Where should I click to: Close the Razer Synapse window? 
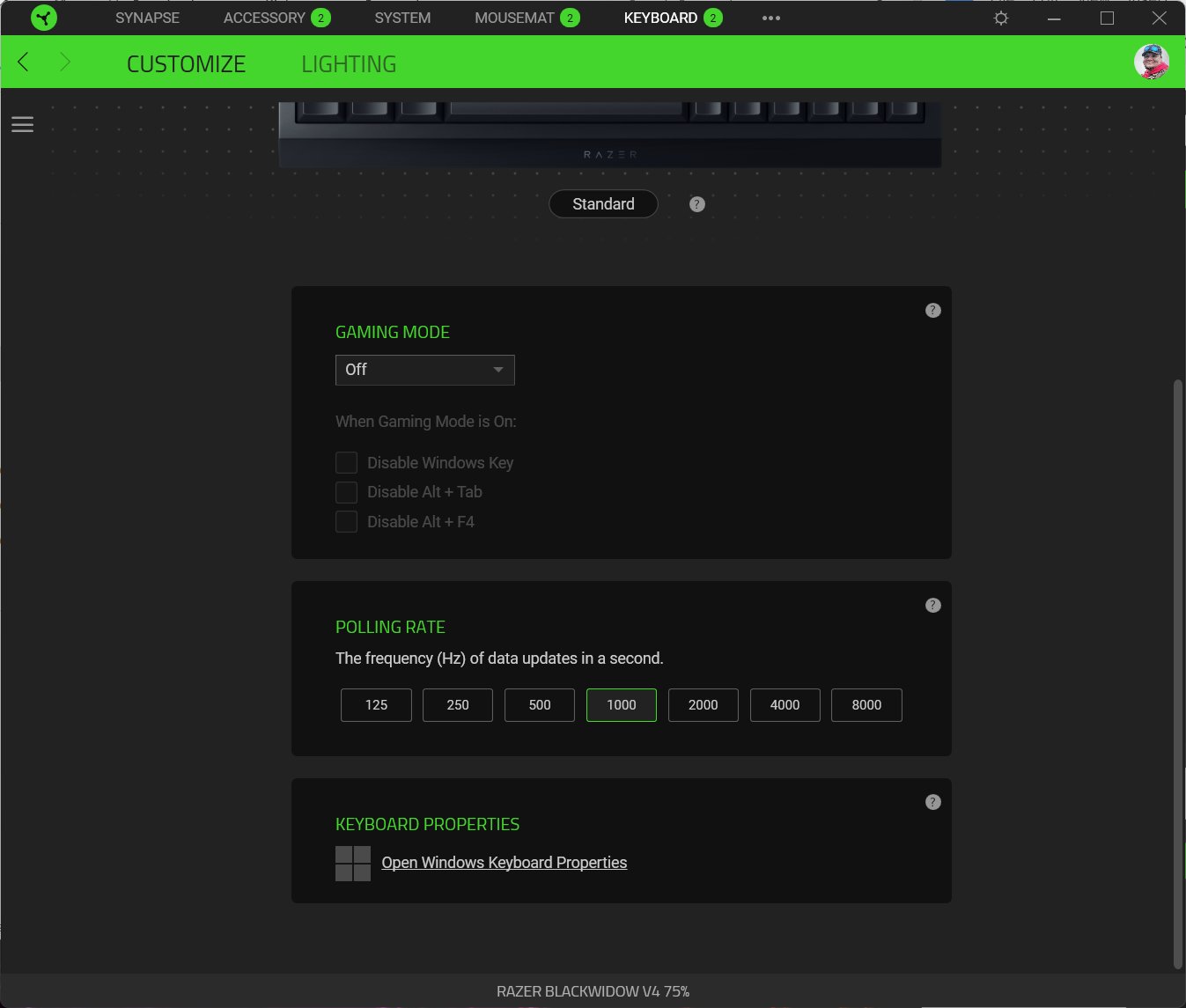[x=1160, y=18]
